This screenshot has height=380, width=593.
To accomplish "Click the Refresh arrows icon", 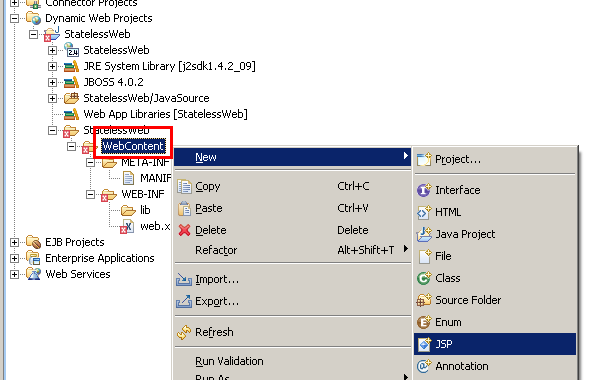I will [184, 332].
